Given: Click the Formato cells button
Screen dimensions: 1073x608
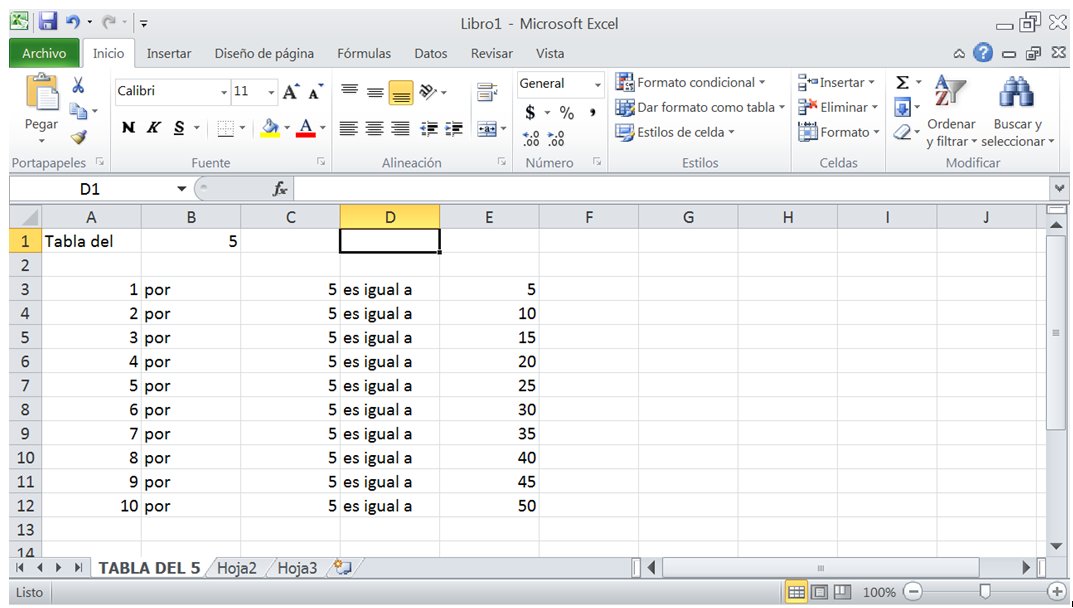Looking at the screenshot, I should 839,132.
